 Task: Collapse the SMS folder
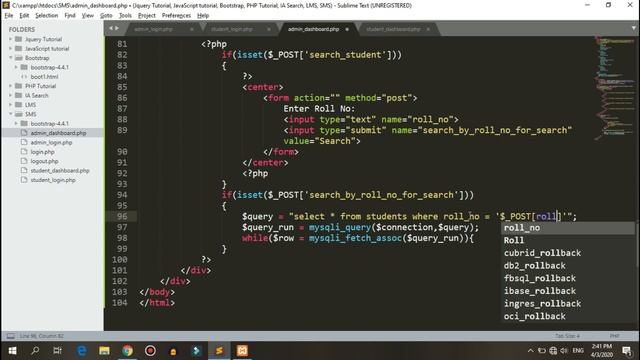pyautogui.click(x=11, y=114)
